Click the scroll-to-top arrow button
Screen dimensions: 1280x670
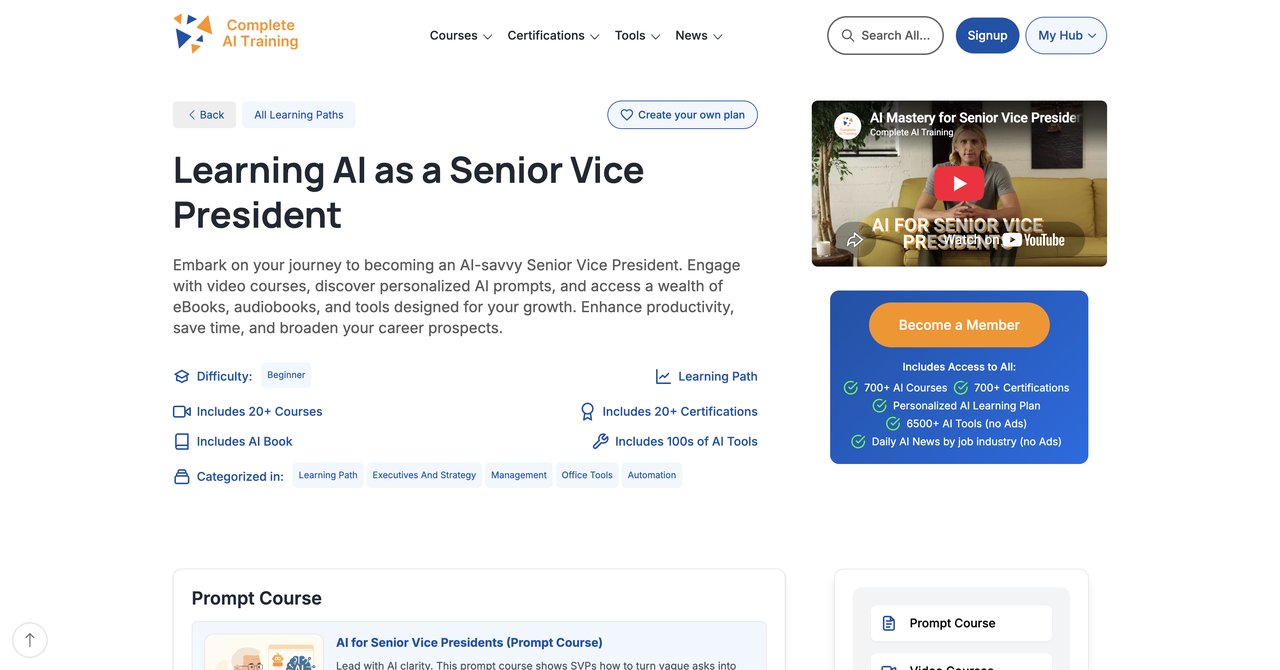[x=30, y=640]
